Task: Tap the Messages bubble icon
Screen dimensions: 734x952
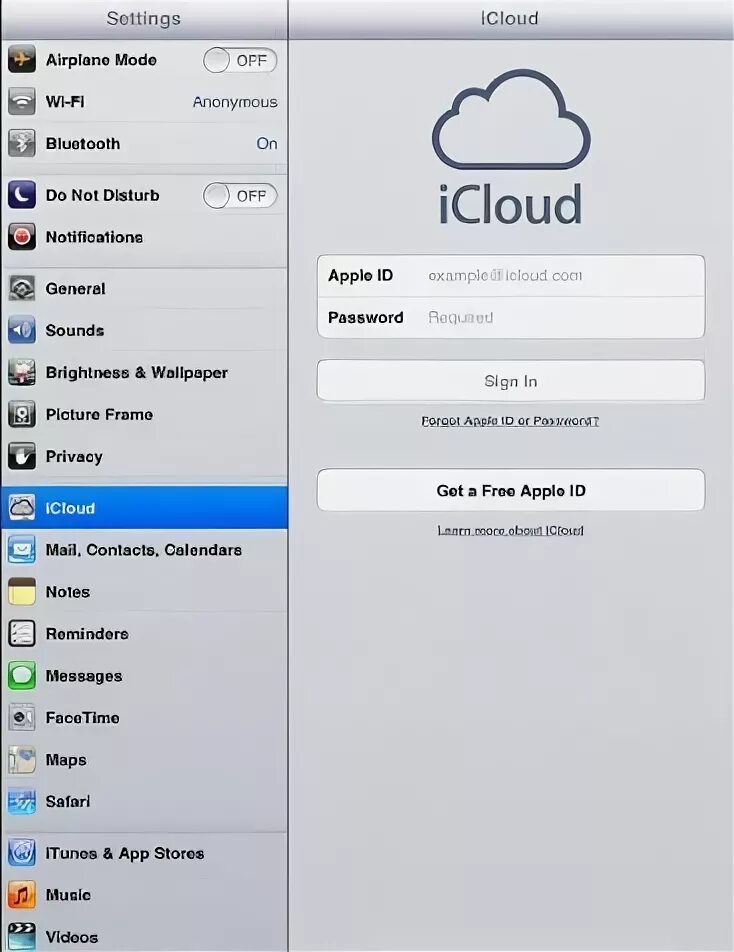Action: (22, 675)
